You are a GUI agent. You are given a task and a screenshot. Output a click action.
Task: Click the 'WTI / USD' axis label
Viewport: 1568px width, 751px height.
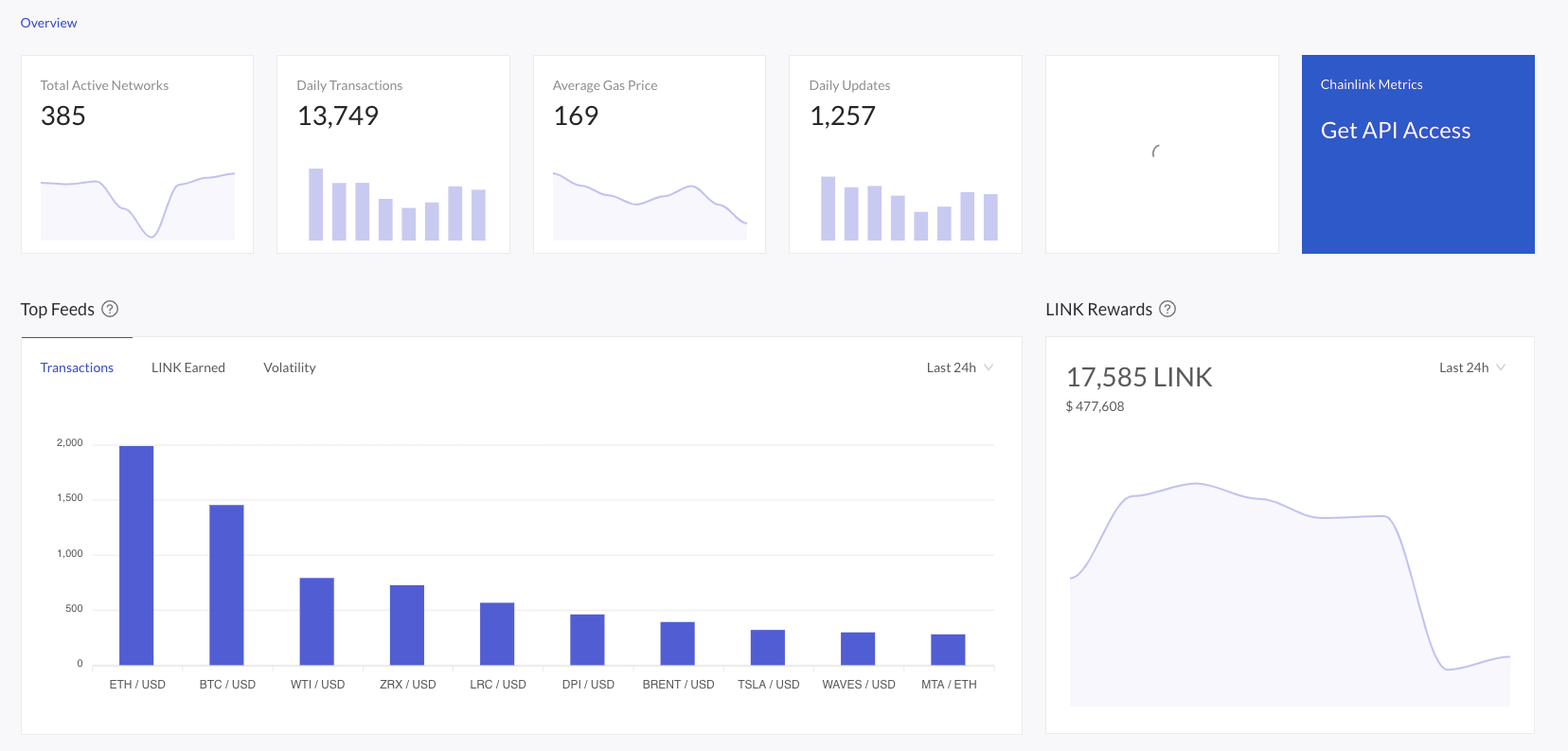[317, 685]
